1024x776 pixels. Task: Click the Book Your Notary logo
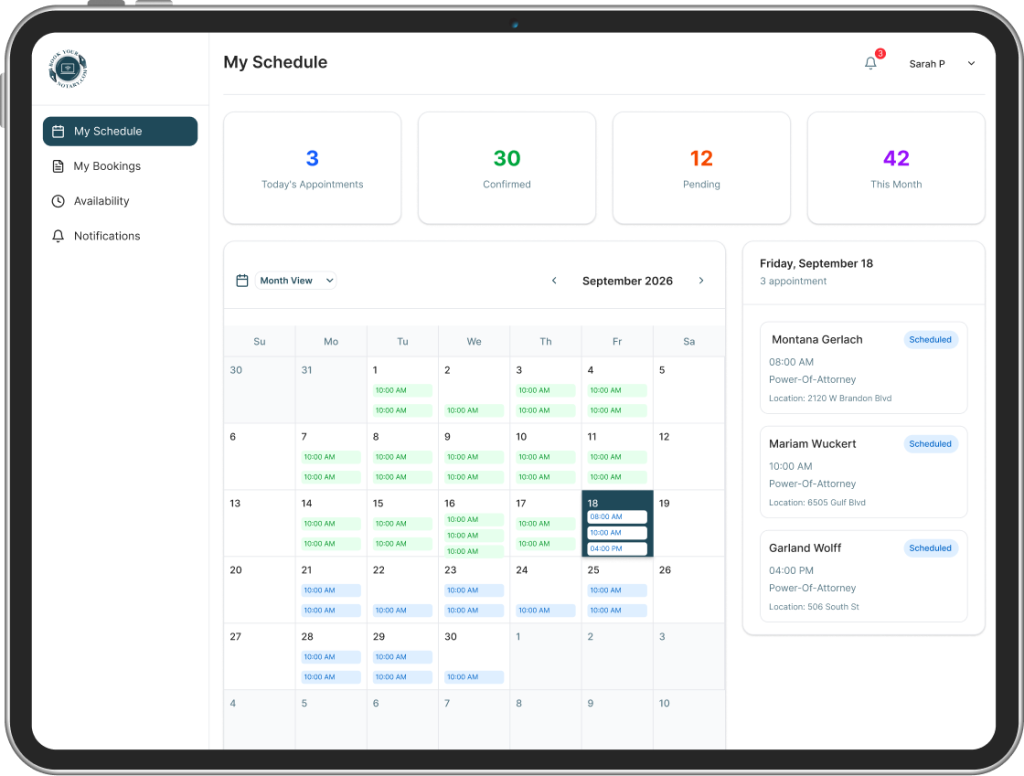coord(67,69)
